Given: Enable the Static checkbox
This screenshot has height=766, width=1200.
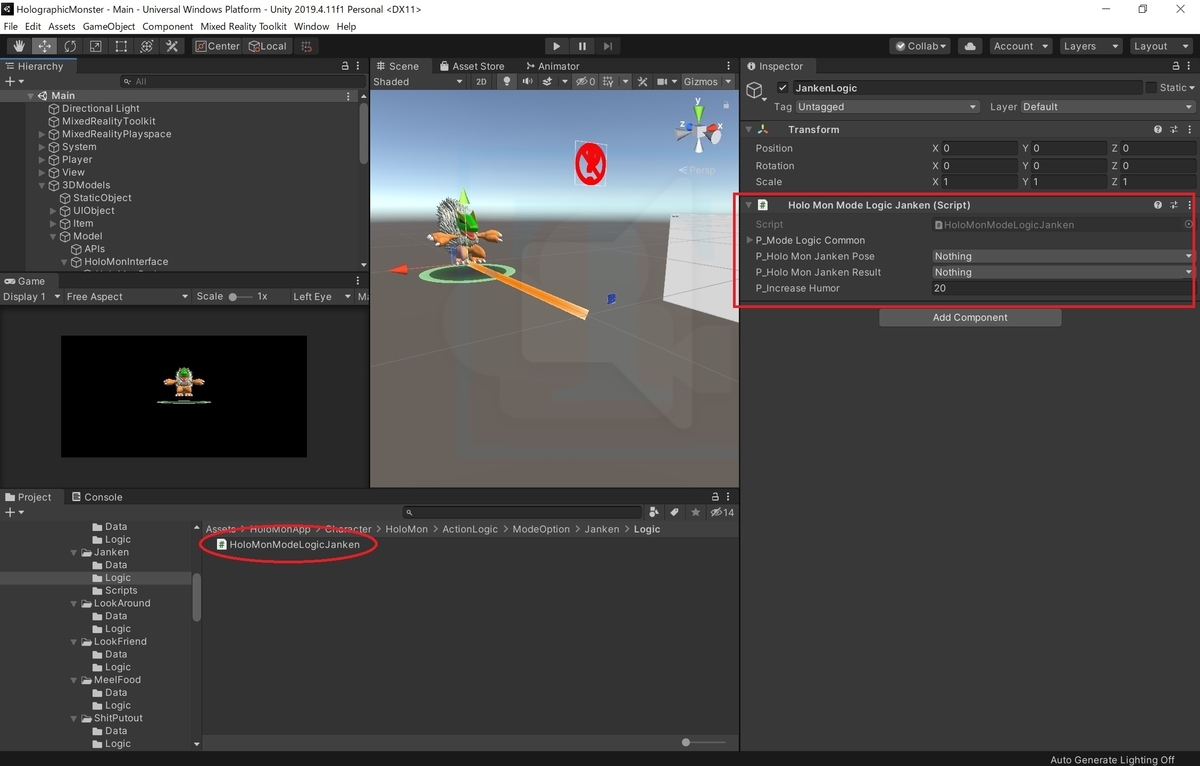Looking at the screenshot, I should [1151, 88].
